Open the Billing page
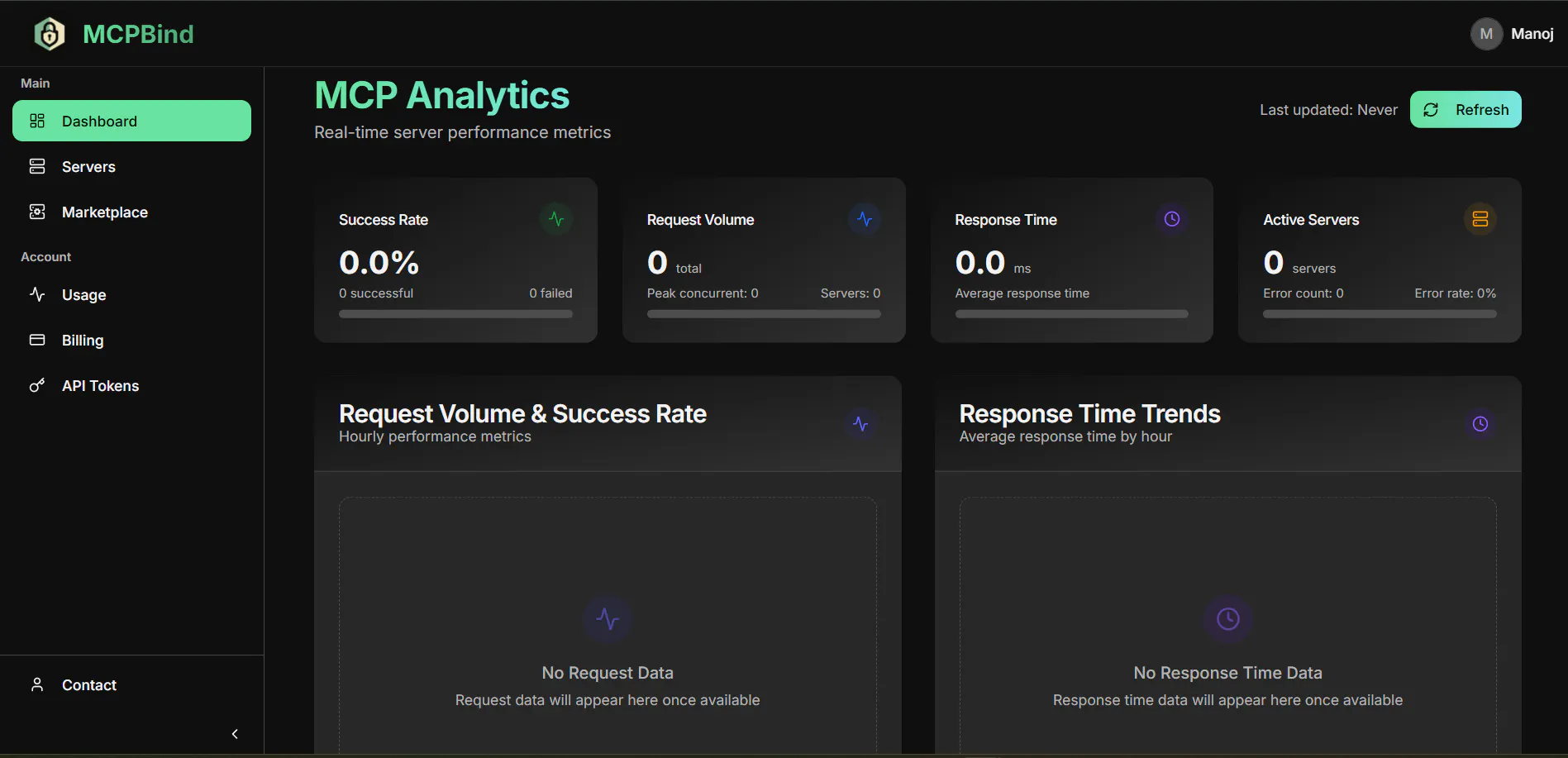1568x758 pixels. 131,340
